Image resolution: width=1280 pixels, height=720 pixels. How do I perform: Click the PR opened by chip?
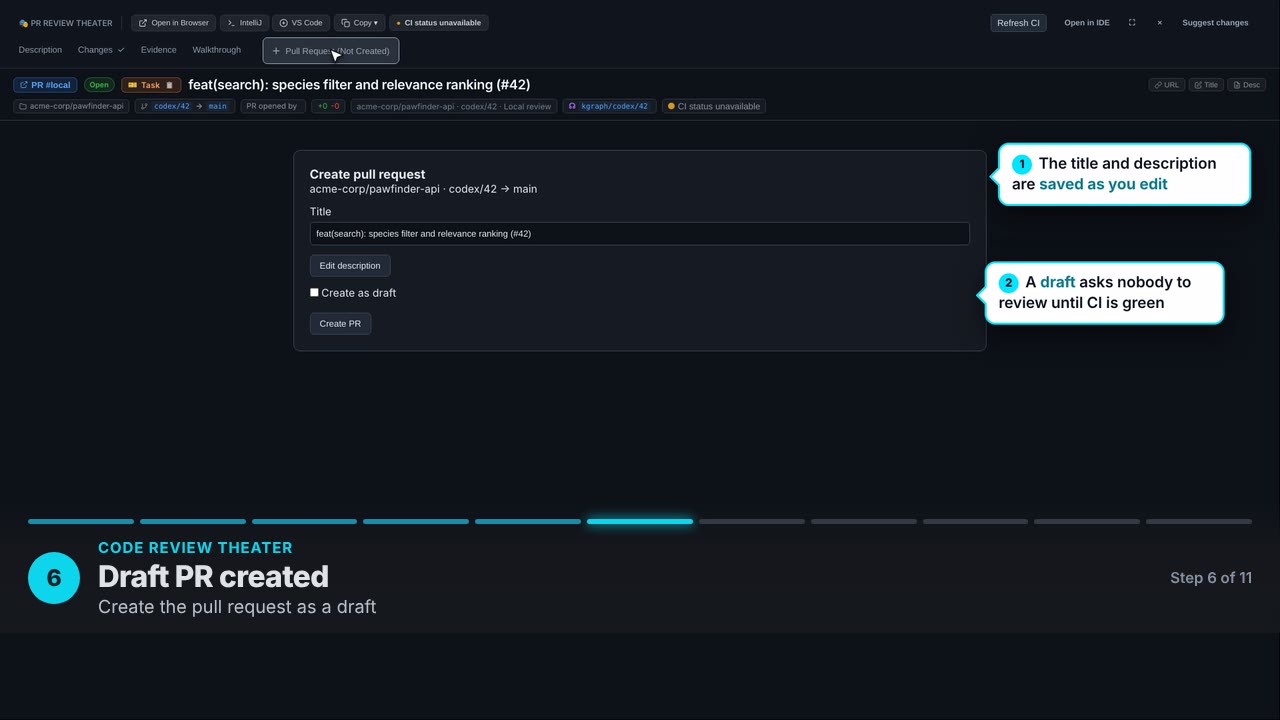click(273, 106)
